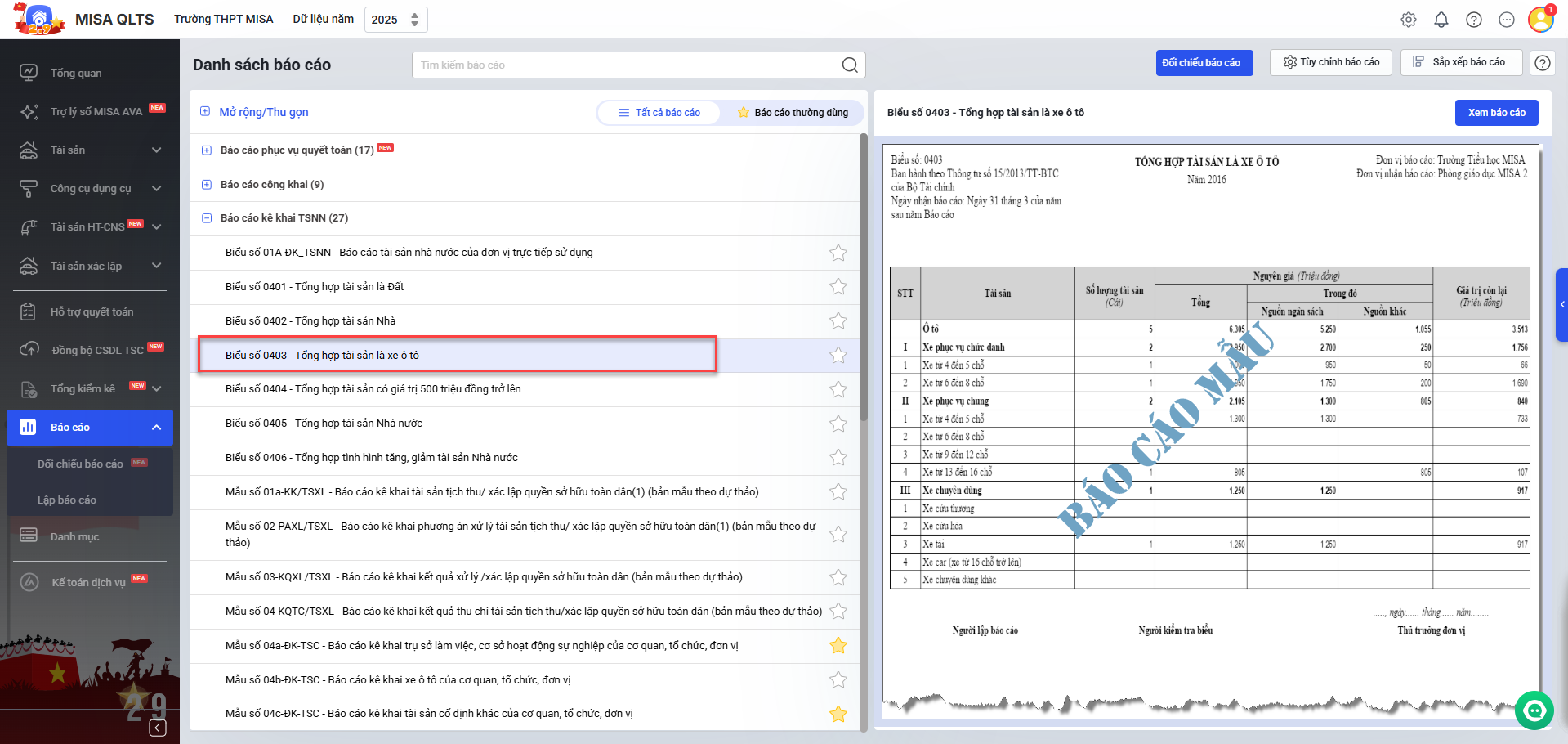Unstar report Mẫu số 04a-ĐK-TSC
The height and width of the screenshot is (744, 1568).
tap(838, 646)
